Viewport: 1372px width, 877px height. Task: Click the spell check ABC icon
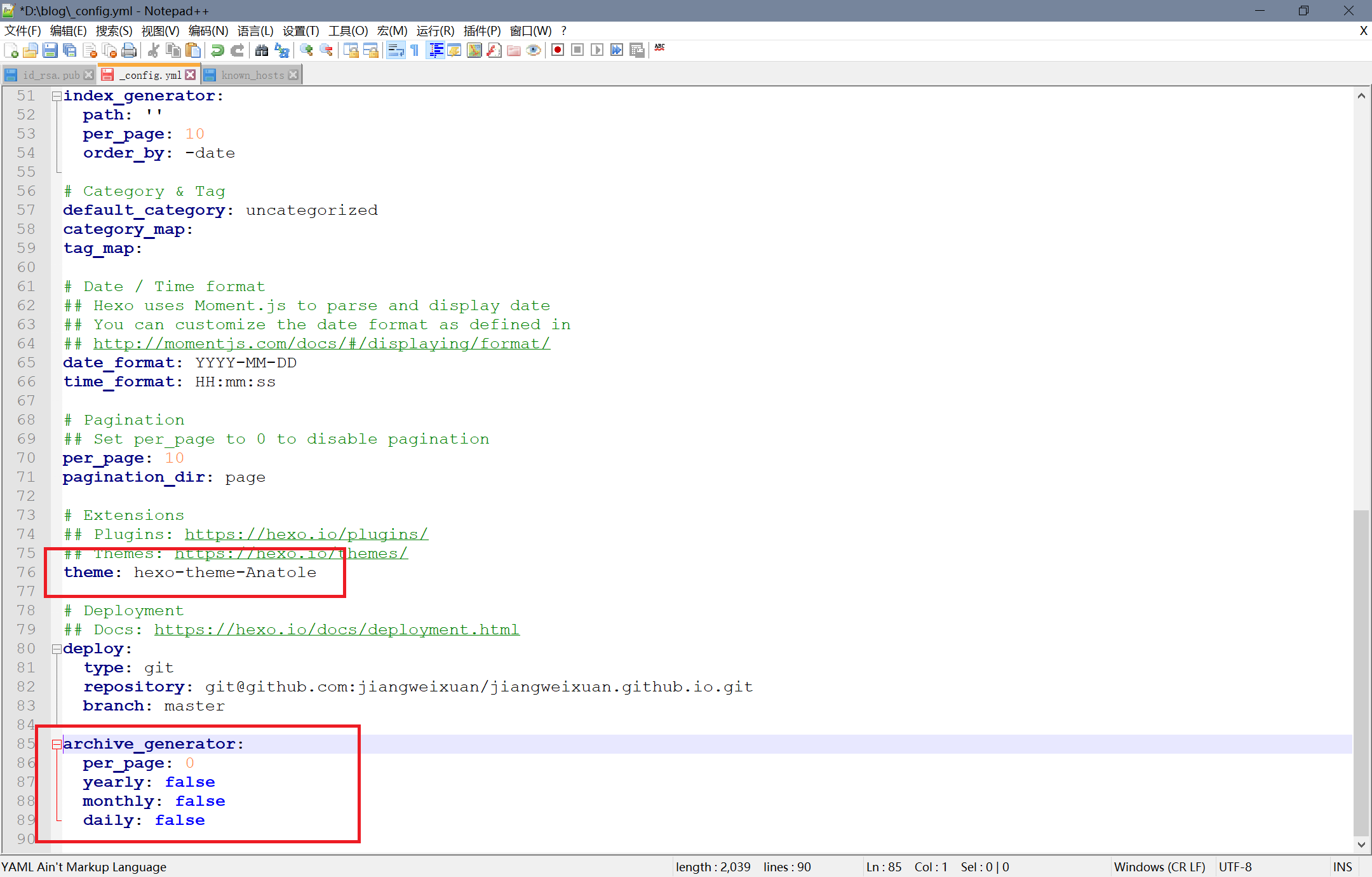coord(660,48)
